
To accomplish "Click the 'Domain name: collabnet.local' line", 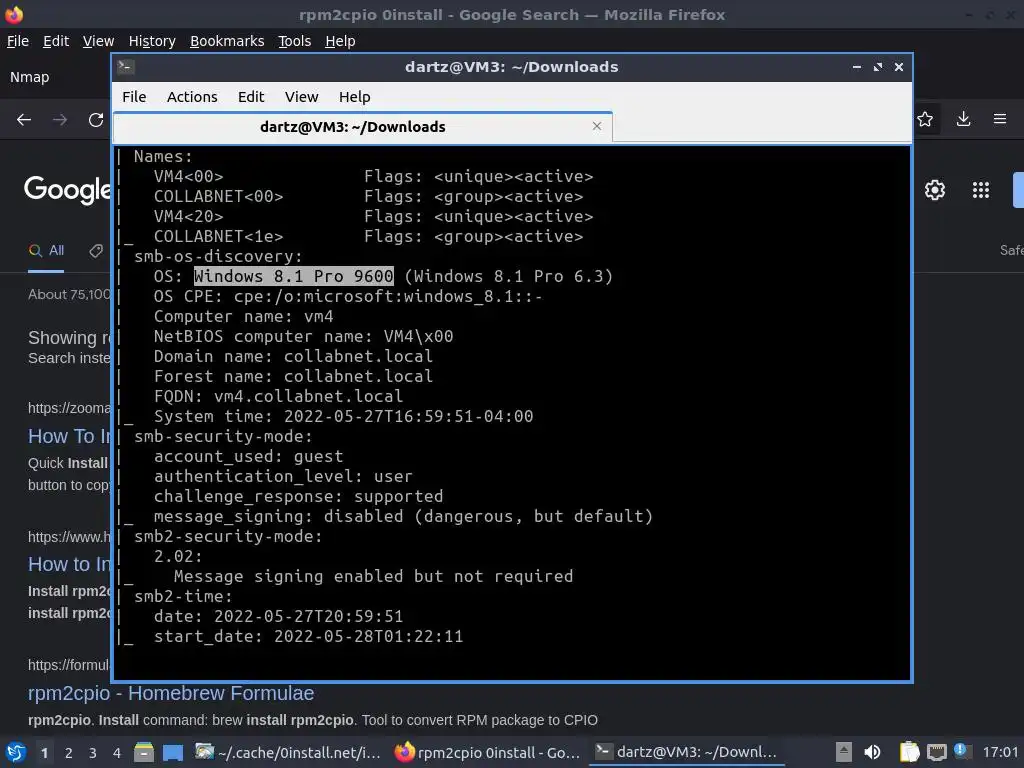I will click(x=293, y=357).
